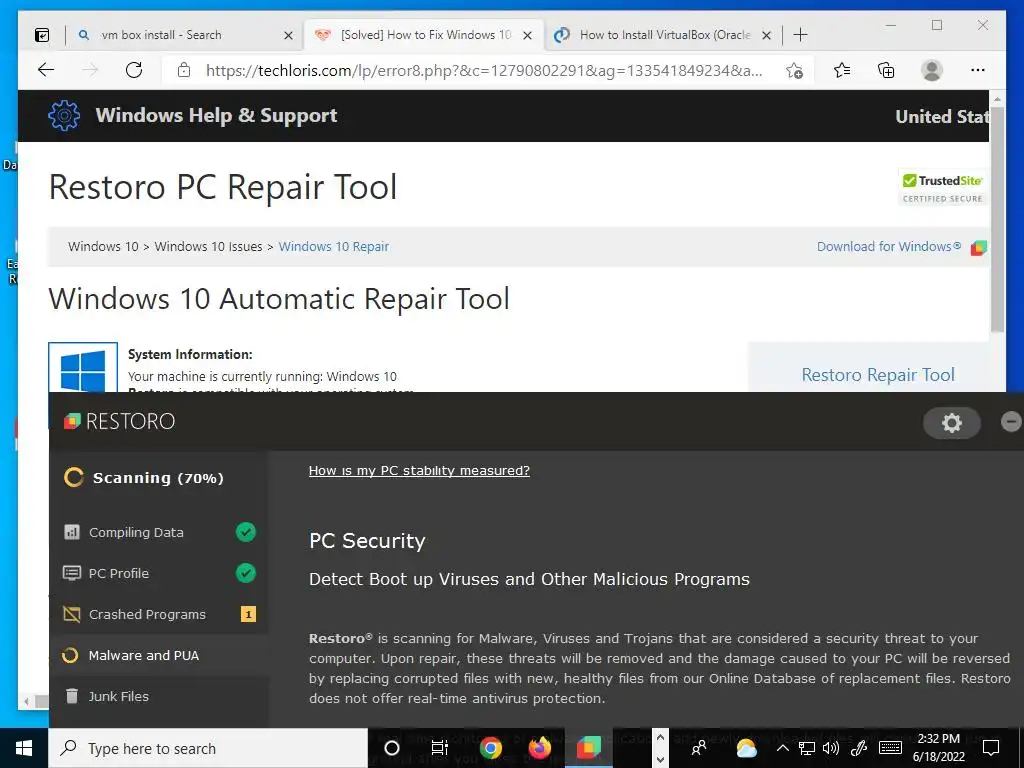Click the Restoro taskbar icon
The image size is (1024, 768).
click(588, 748)
